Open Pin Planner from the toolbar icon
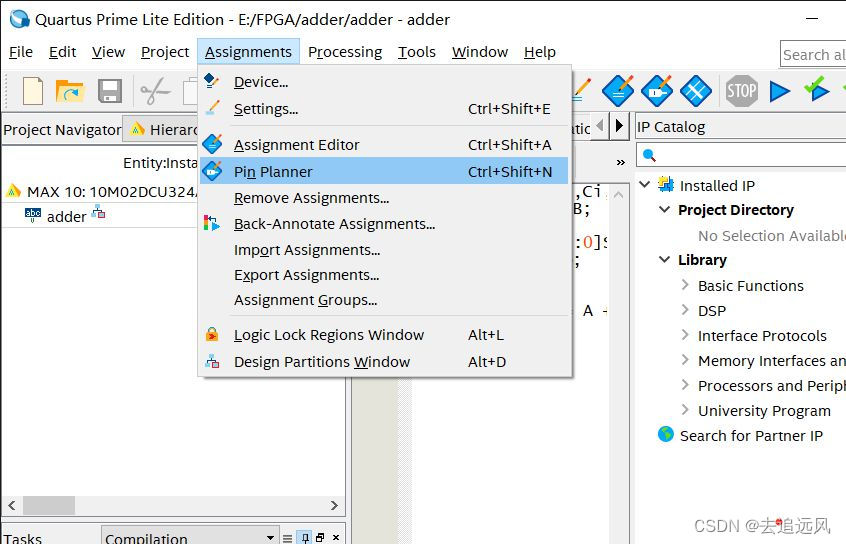 (x=657, y=90)
